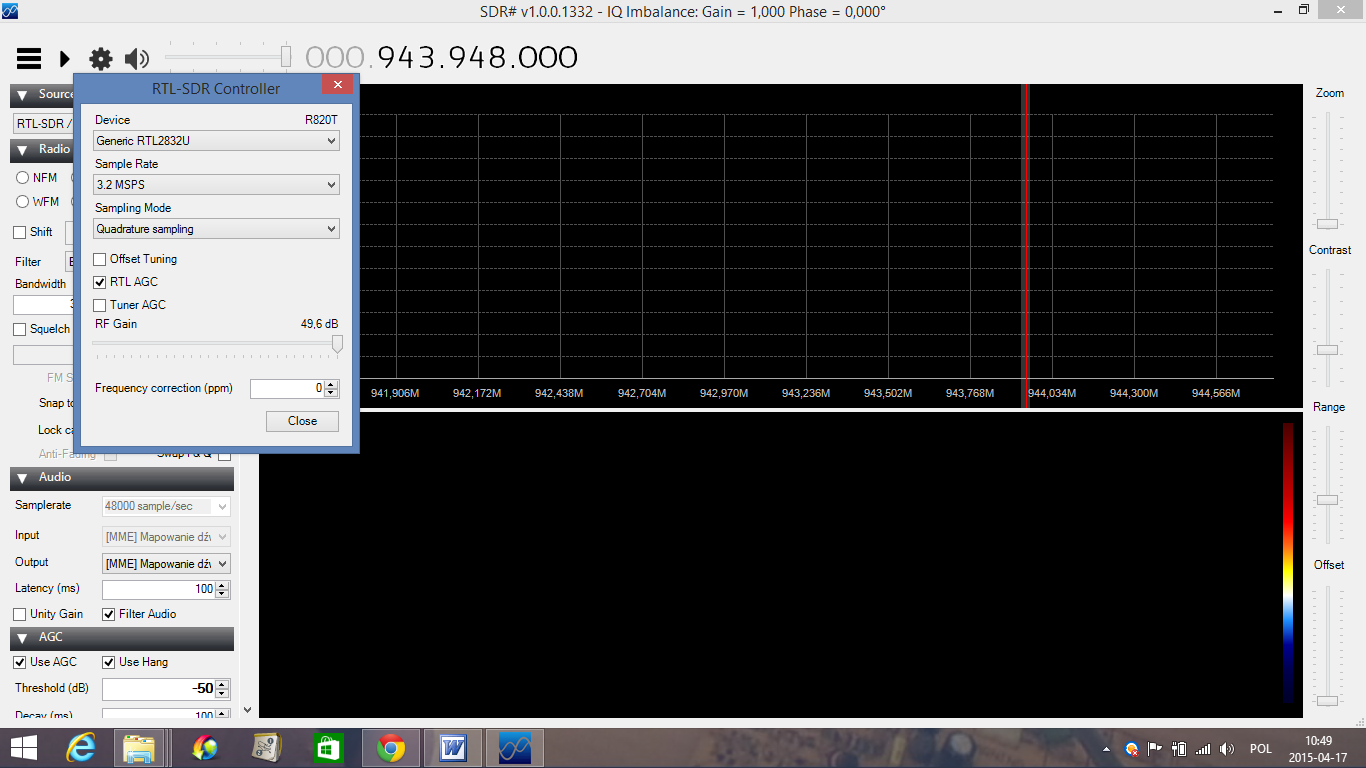Uncheck the Filter Audio checkbox

pyautogui.click(x=109, y=614)
